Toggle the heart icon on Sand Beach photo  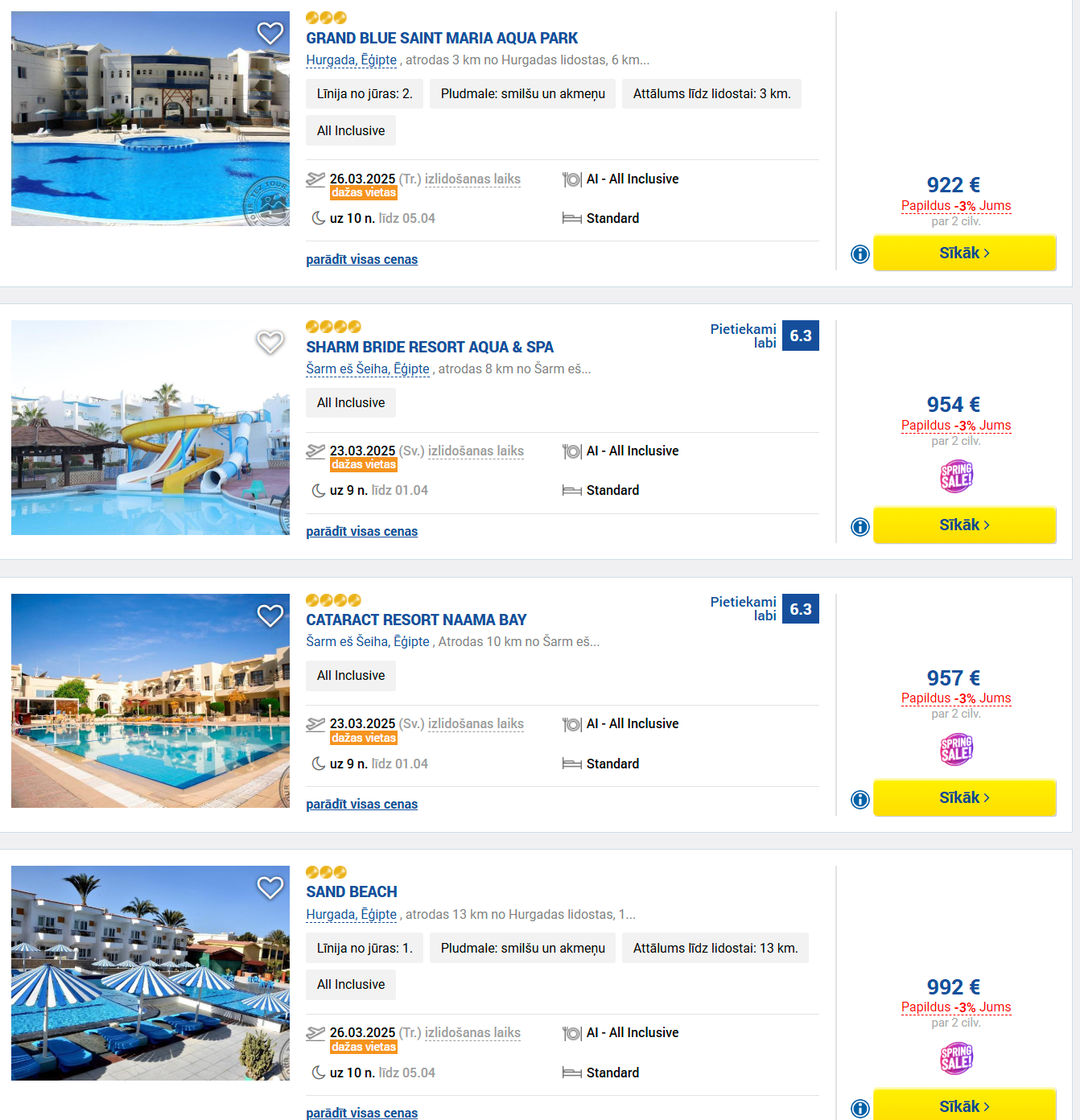270,887
